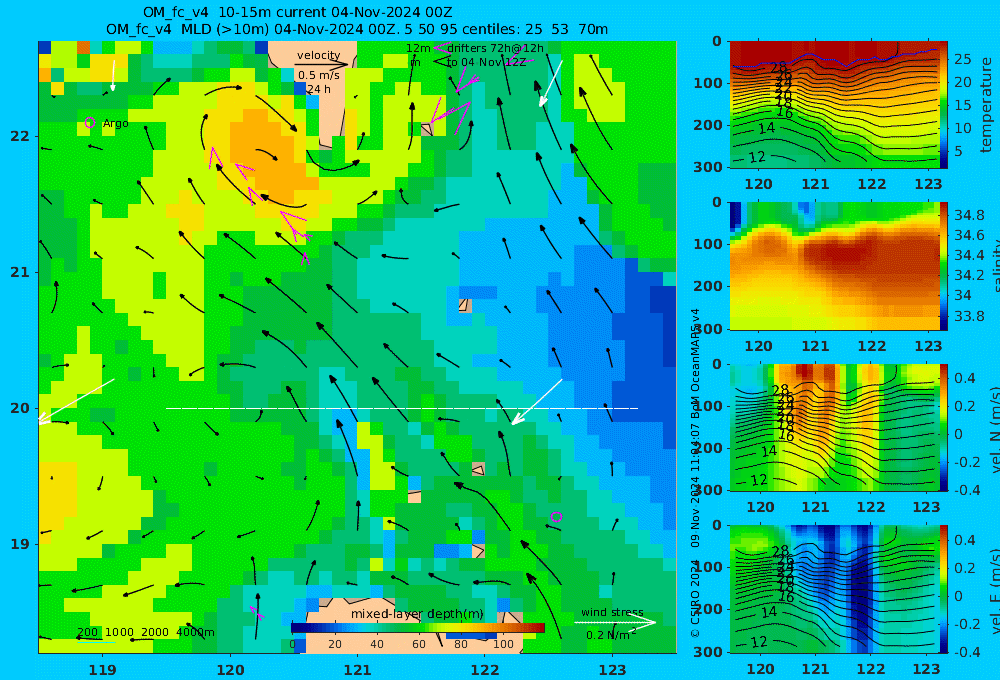The width and height of the screenshot is (1000, 680).
Task: Click the magenta Argo legend circle marker
Action: (x=90, y=122)
